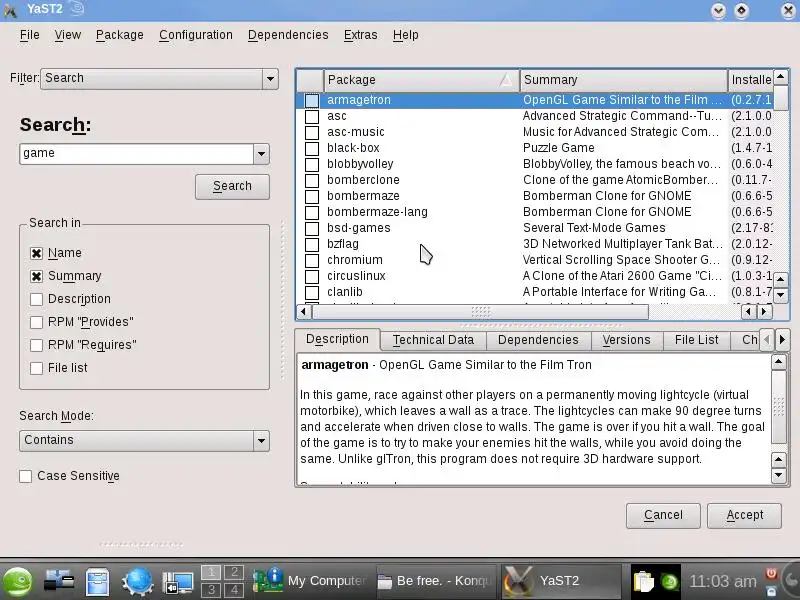800x600 pixels.
Task: Check armagetron package status box
Action: tap(312, 101)
